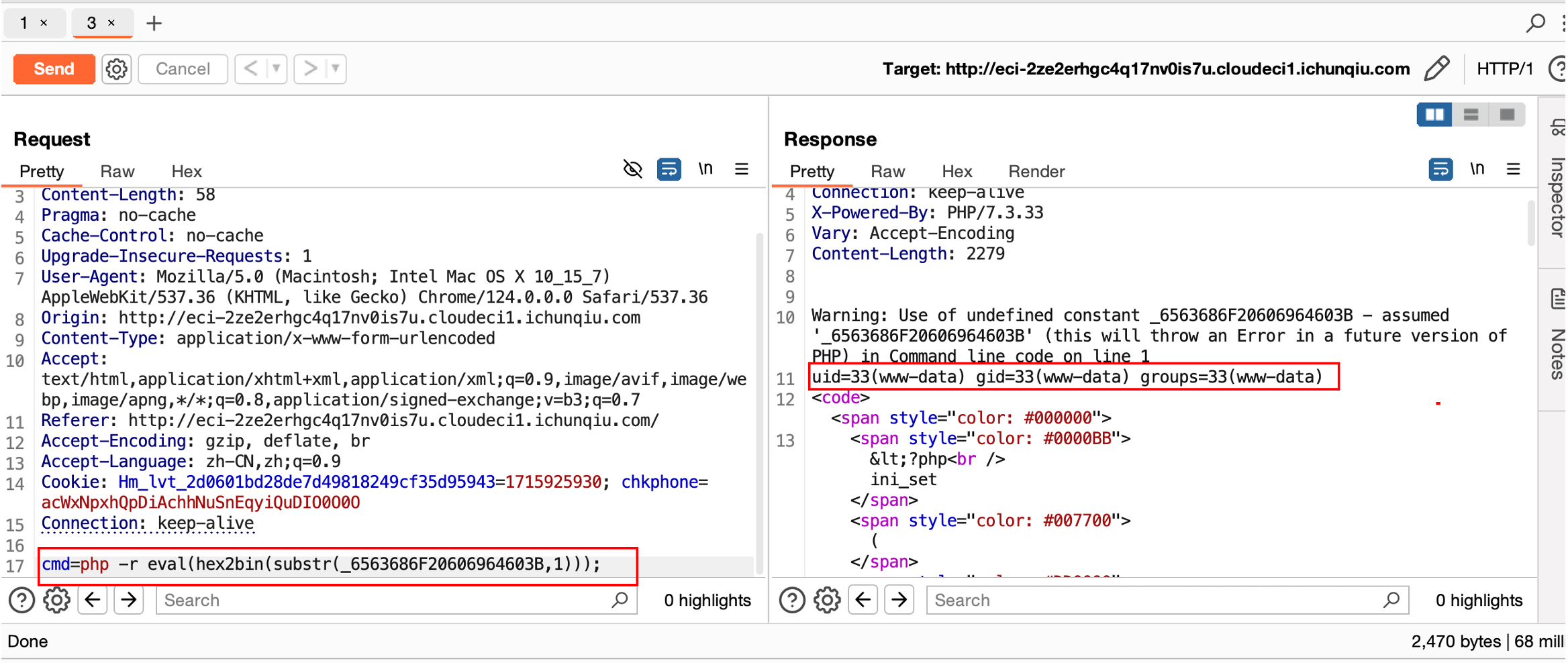This screenshot has width=1568, height=663.
Task: Focus the Request search field
Action: coord(397,601)
